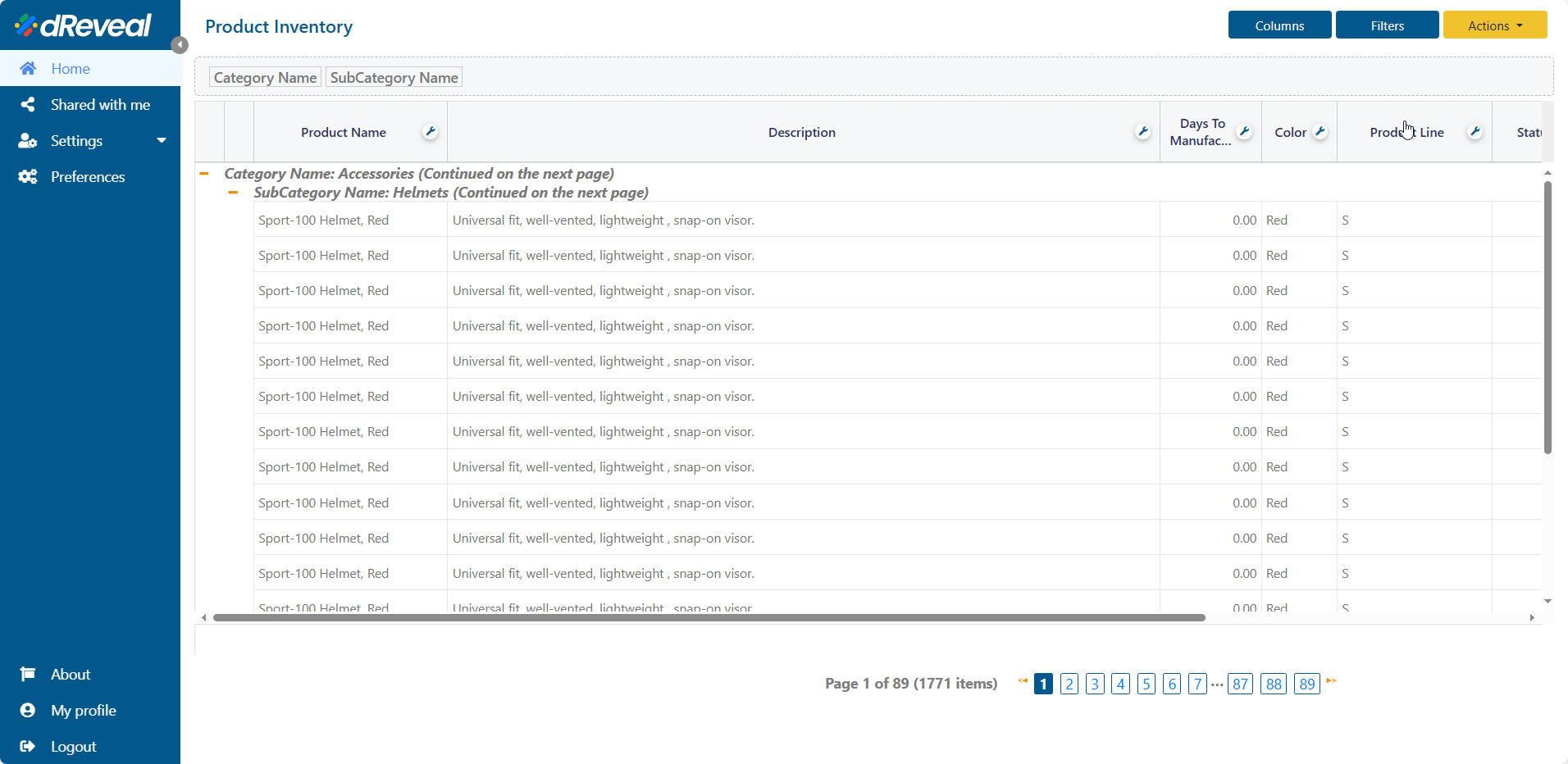1568x764 pixels.
Task: Log out using the sidebar Logout item
Action: [x=73, y=747]
